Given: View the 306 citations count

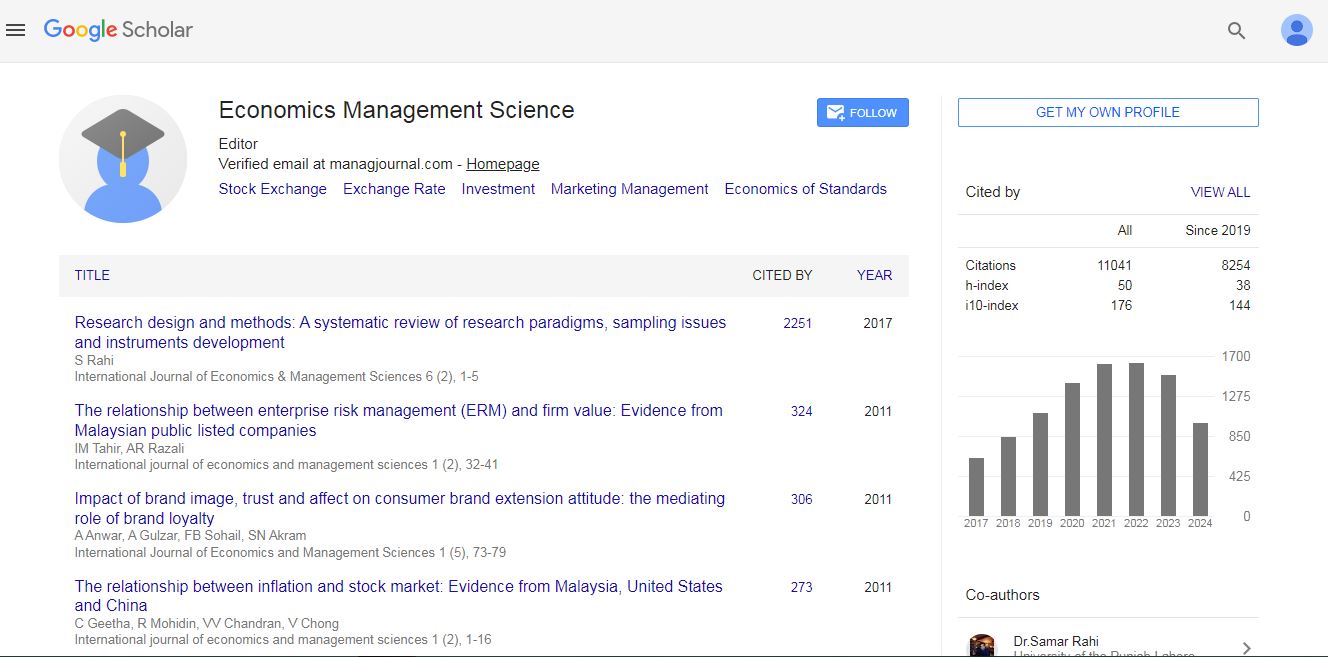Looking at the screenshot, I should (801, 499).
